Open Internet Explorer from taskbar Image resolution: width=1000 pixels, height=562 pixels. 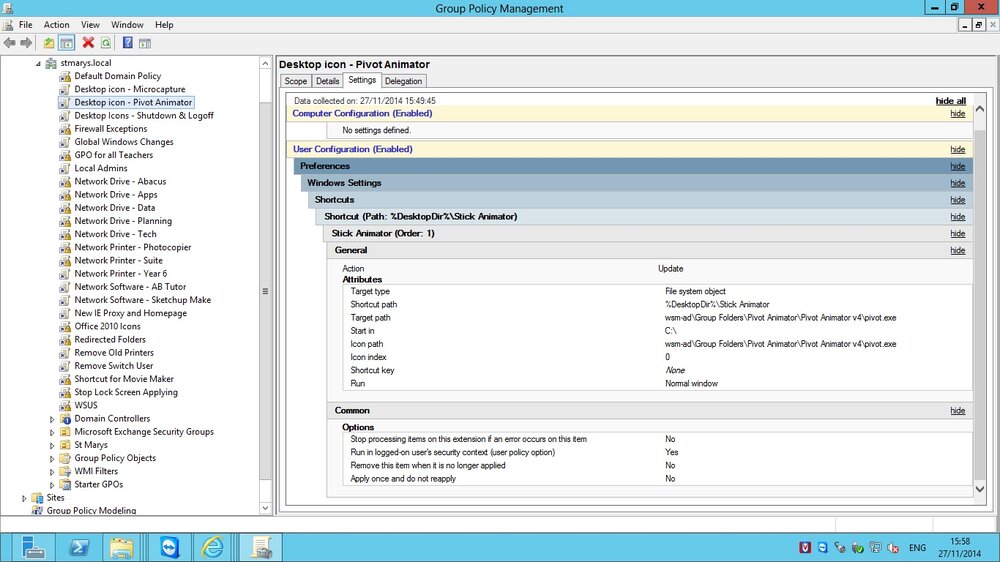pyautogui.click(x=212, y=547)
